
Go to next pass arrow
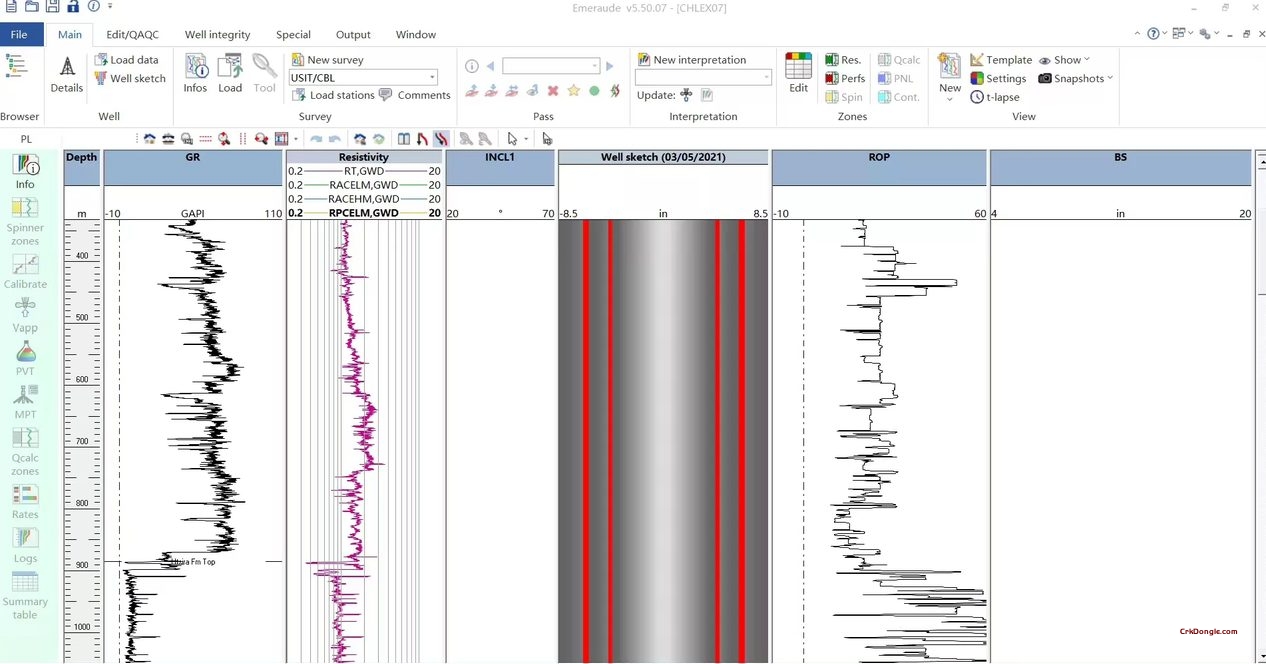[x=610, y=66]
